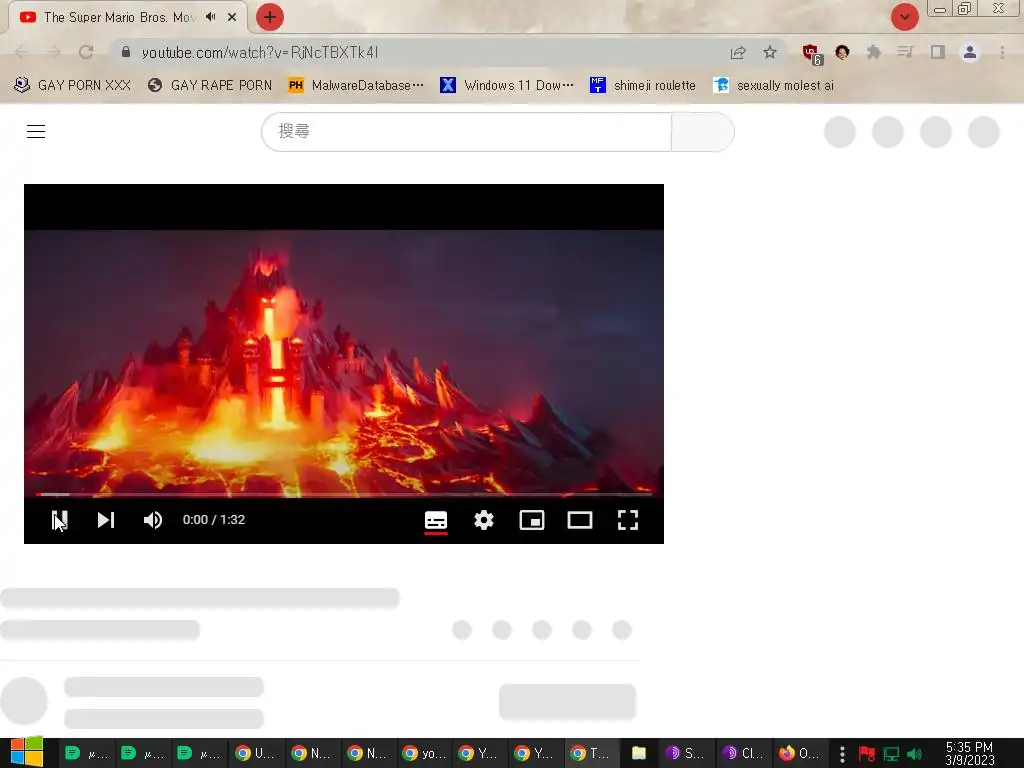
Task: Skip to the next video
Action: (x=106, y=520)
